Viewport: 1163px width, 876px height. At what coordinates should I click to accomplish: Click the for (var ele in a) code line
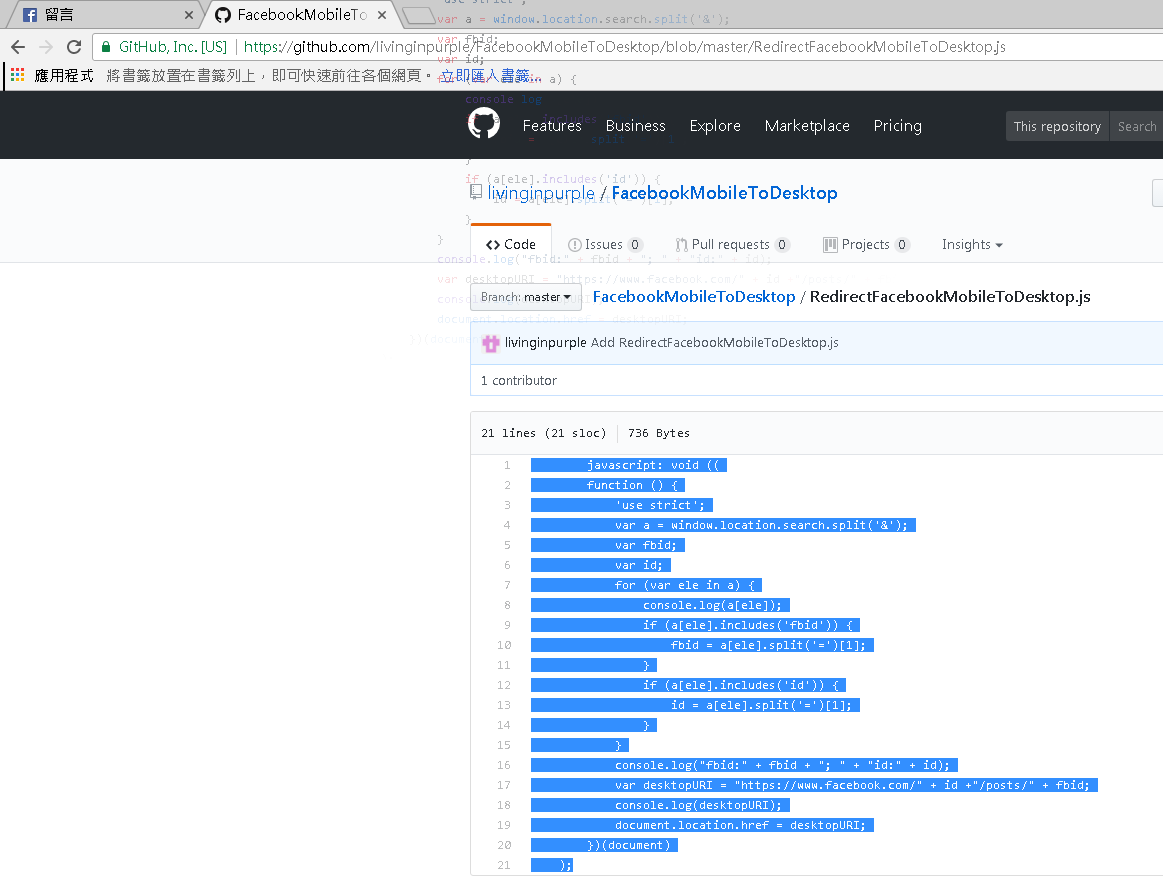(685, 585)
